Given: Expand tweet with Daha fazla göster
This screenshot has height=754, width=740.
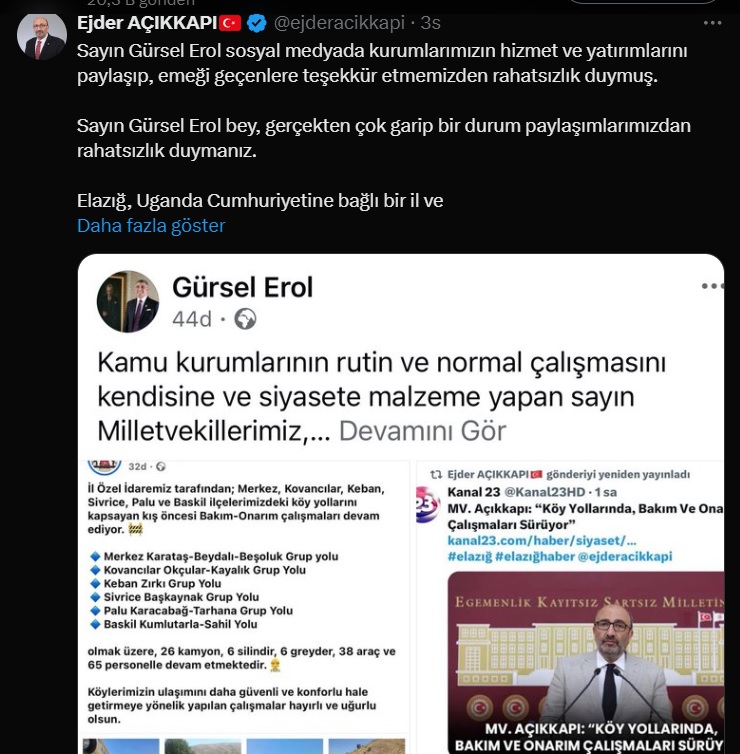Looking at the screenshot, I should coord(151,226).
